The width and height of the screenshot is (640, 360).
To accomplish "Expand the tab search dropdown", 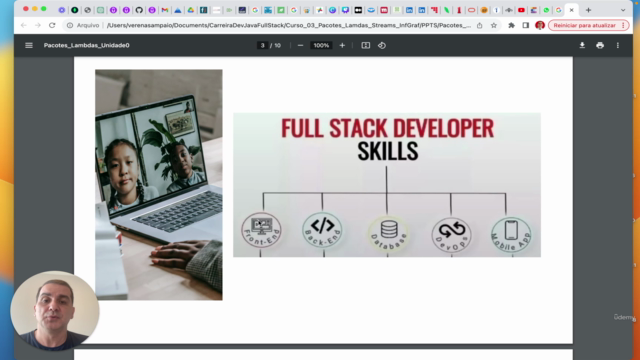I will pos(623,10).
